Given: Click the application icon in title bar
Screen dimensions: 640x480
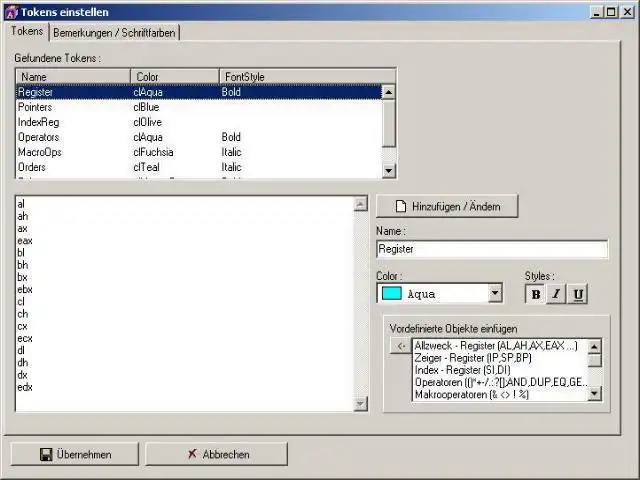Looking at the screenshot, I should click(x=11, y=12).
